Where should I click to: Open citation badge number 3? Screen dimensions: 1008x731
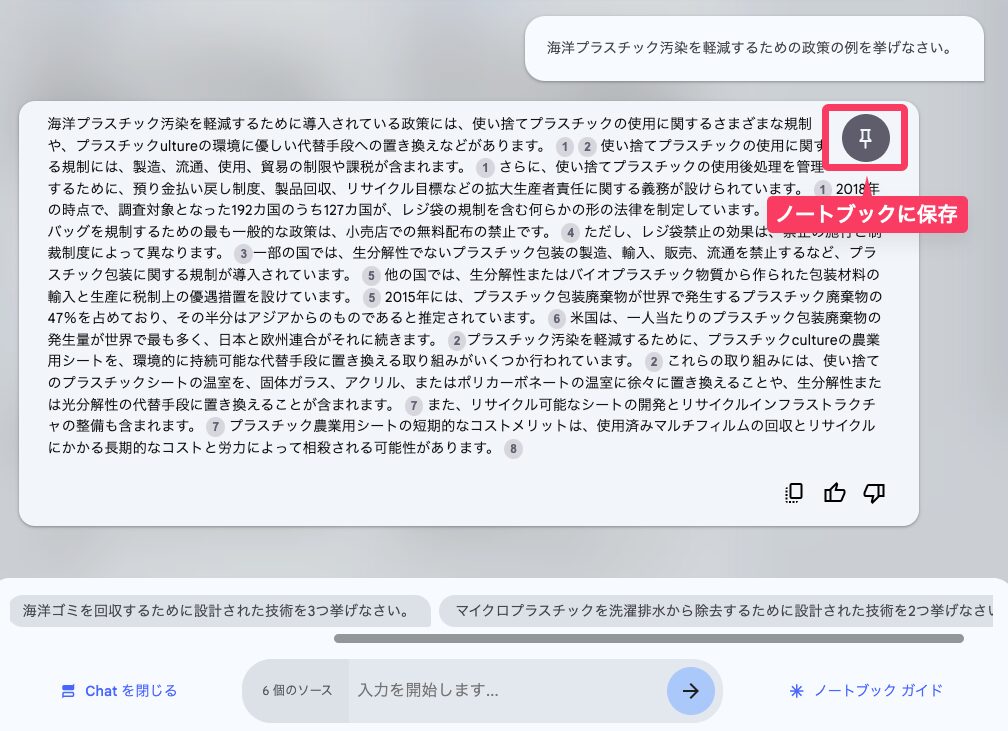point(241,253)
